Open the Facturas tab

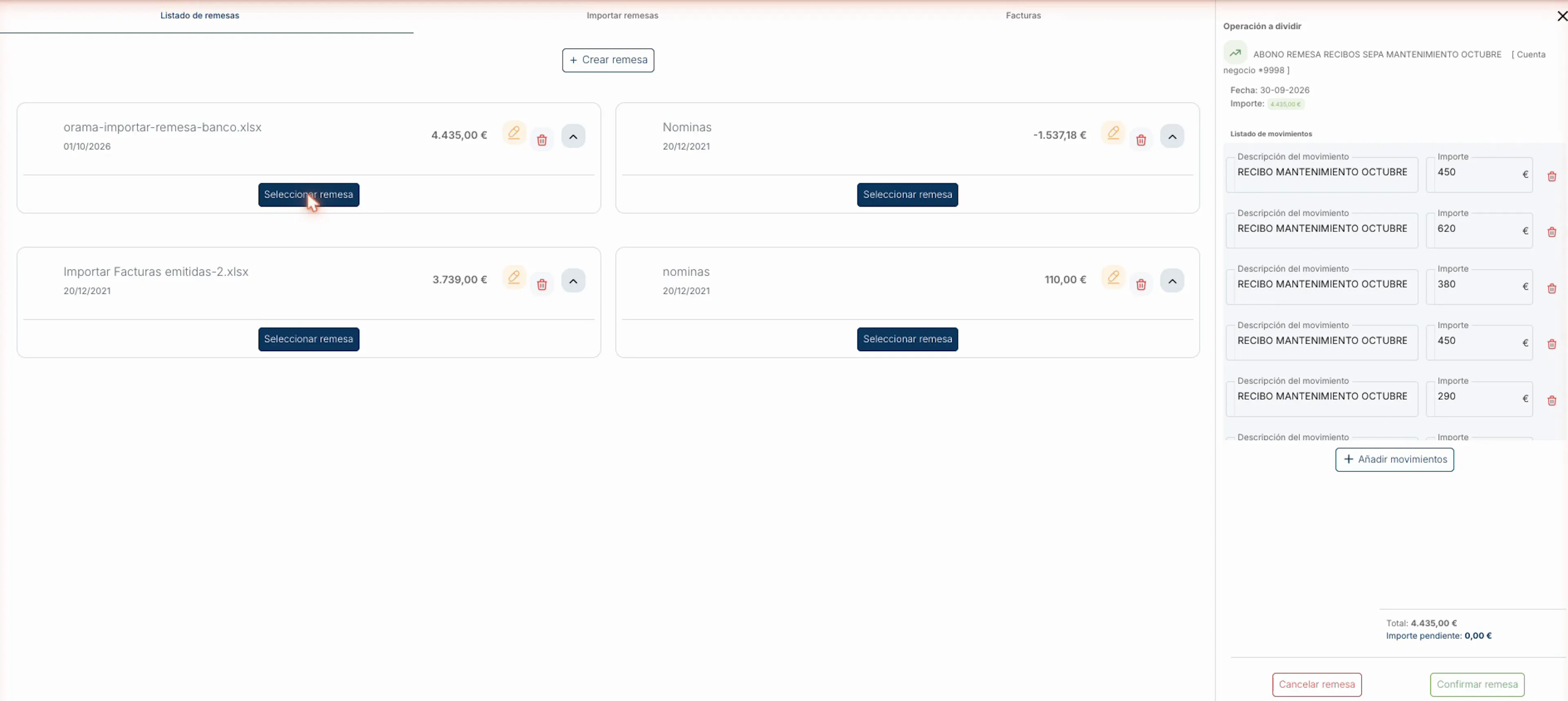pos(1022,15)
